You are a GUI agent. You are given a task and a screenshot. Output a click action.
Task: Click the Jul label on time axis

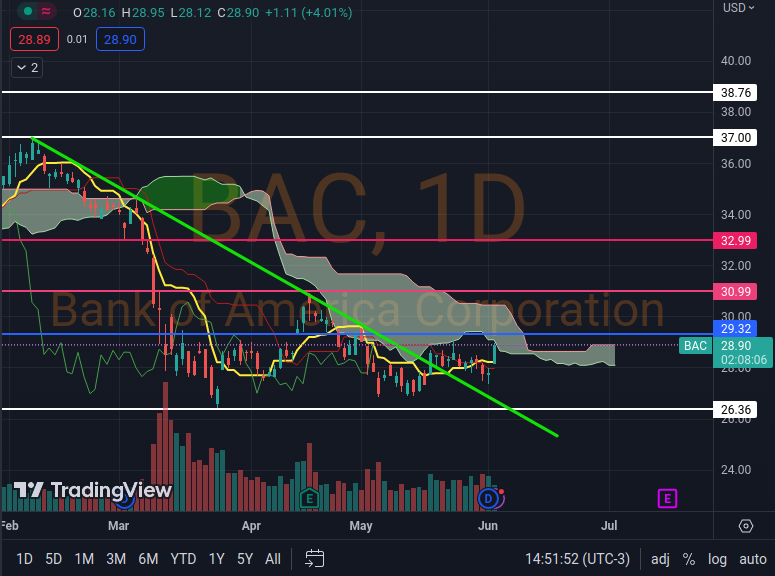tap(609, 526)
